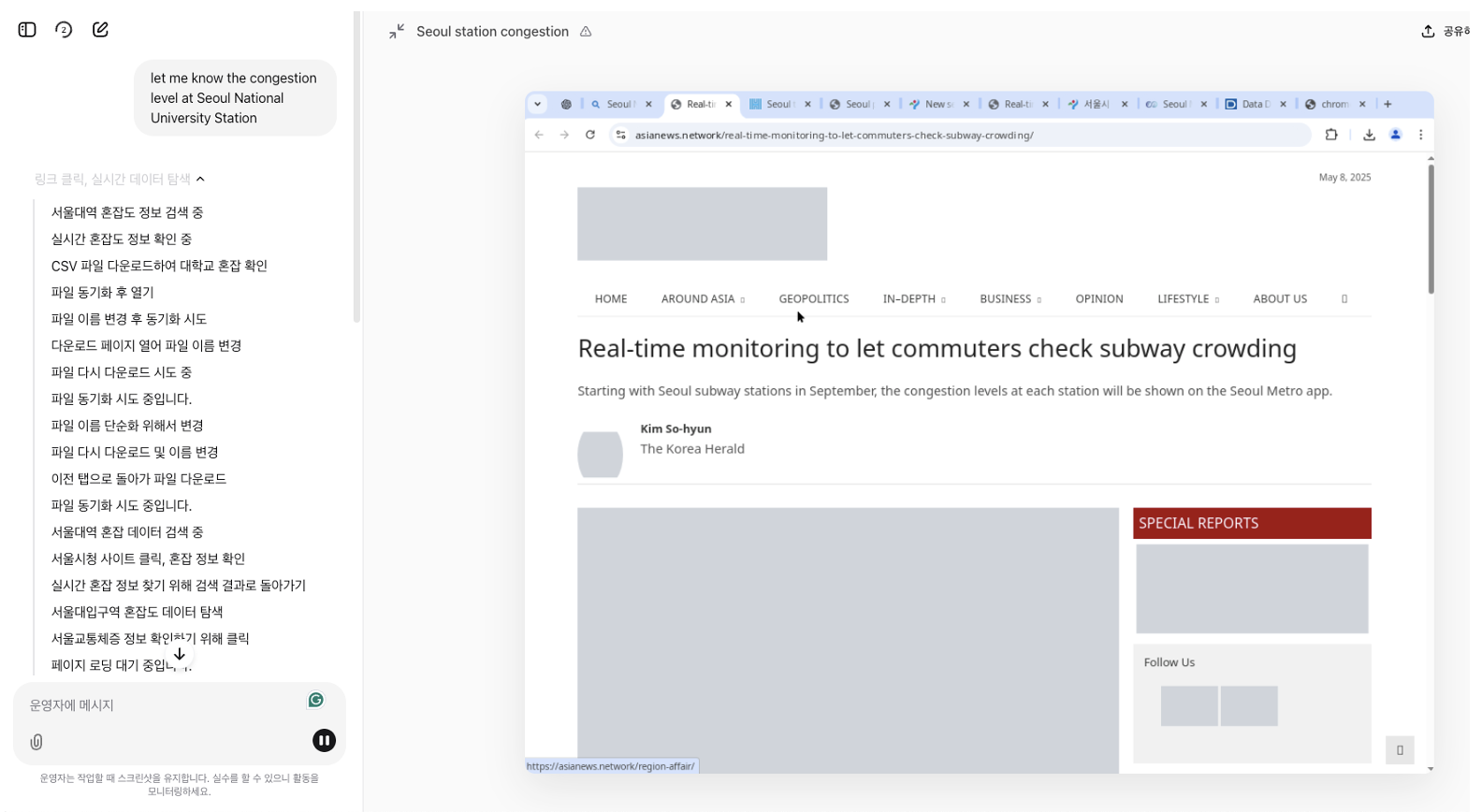
Task: Switch to the first Seoul search tab
Action: point(619,104)
